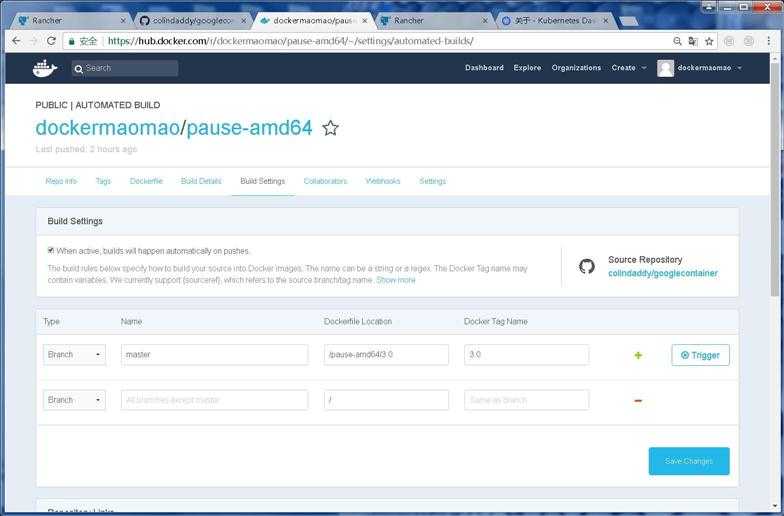
Task: Click the secure padlock icon
Action: point(72,42)
